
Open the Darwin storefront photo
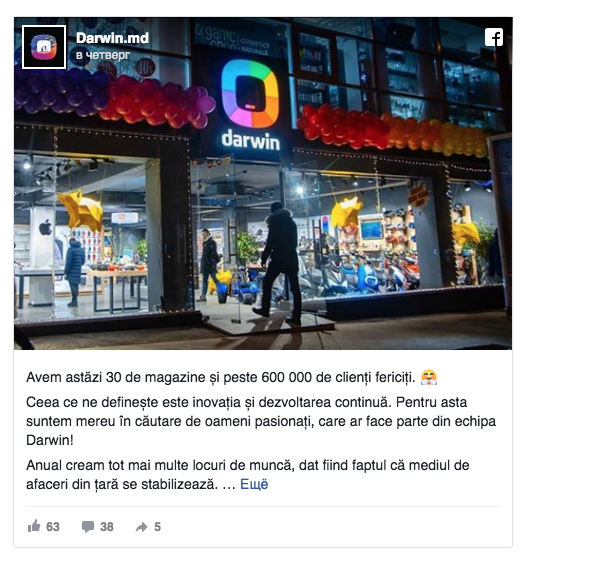point(263,183)
